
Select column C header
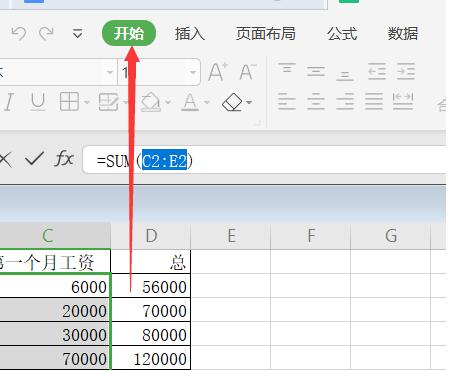tap(55, 235)
